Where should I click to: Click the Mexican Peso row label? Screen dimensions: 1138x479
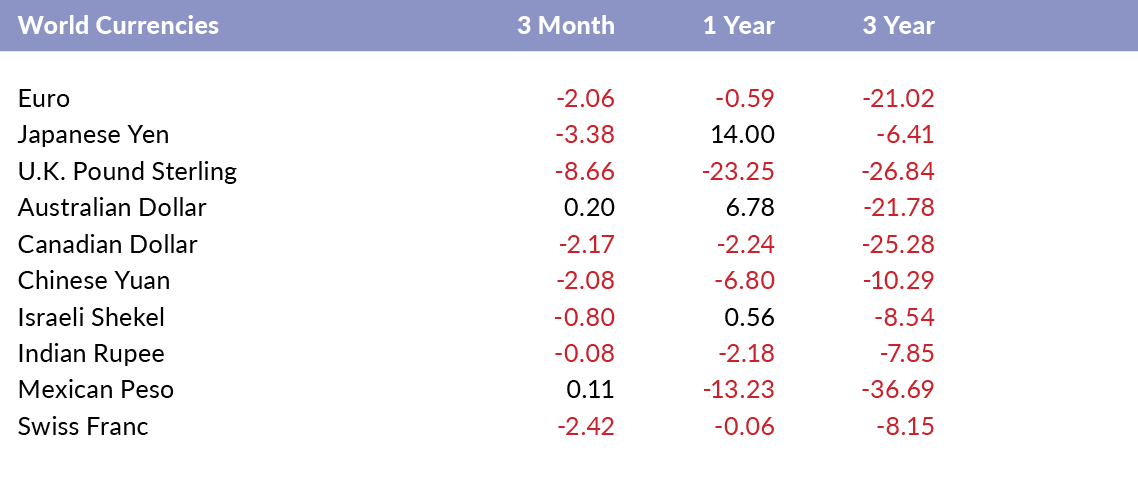tap(96, 390)
